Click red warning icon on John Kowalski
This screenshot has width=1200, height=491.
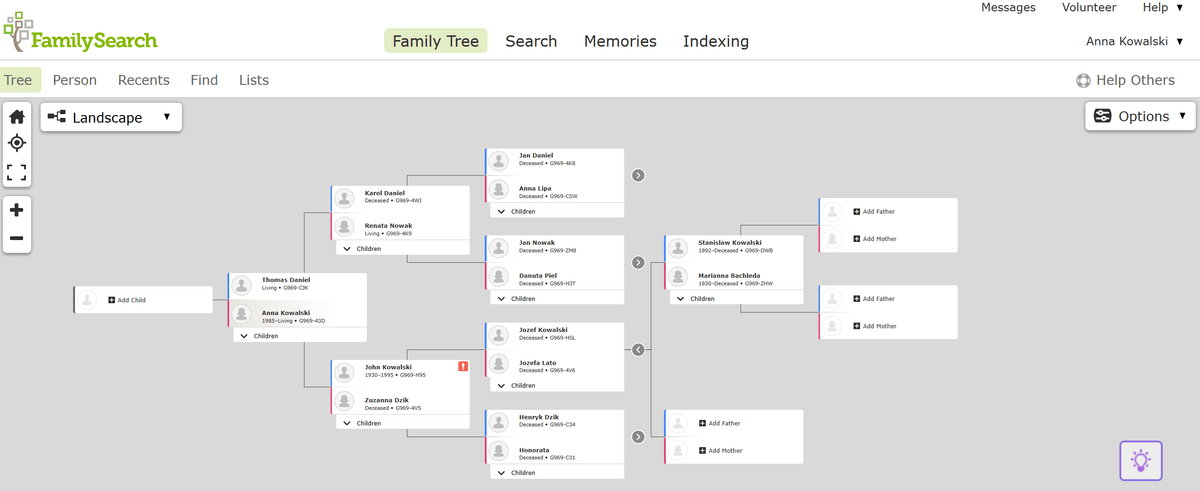coord(462,366)
